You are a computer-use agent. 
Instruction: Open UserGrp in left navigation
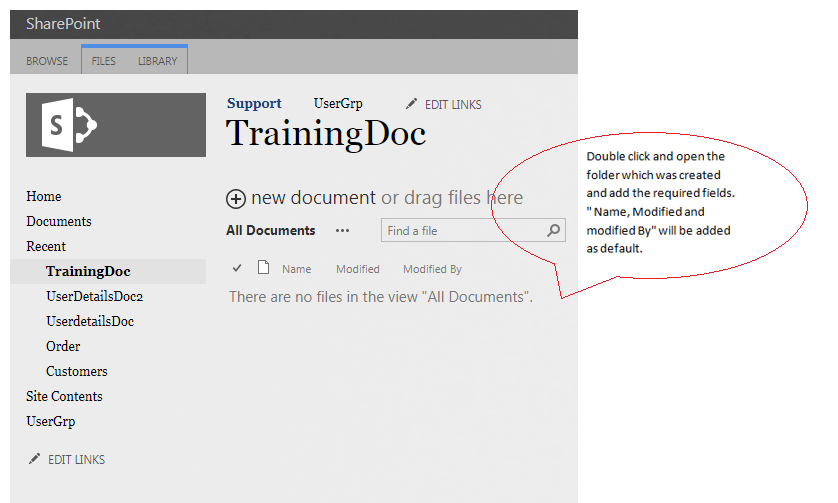point(51,422)
